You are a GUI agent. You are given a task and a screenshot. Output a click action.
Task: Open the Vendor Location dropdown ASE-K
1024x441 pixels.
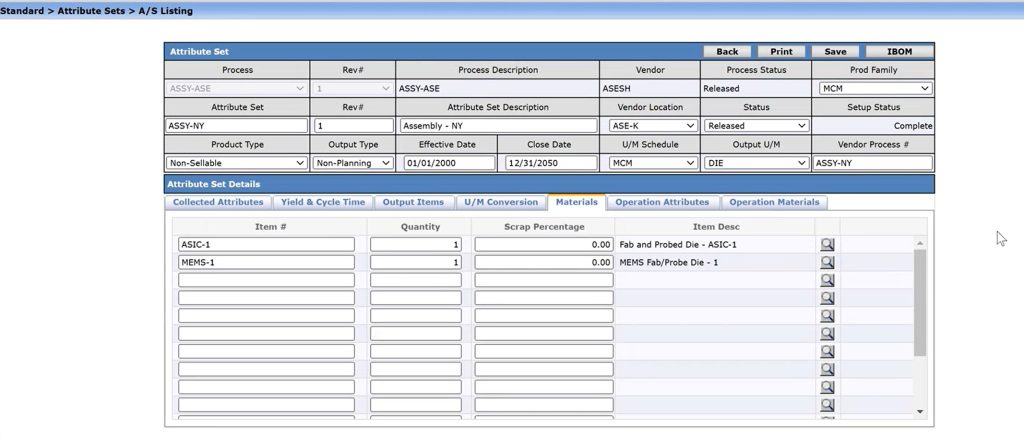tap(653, 126)
